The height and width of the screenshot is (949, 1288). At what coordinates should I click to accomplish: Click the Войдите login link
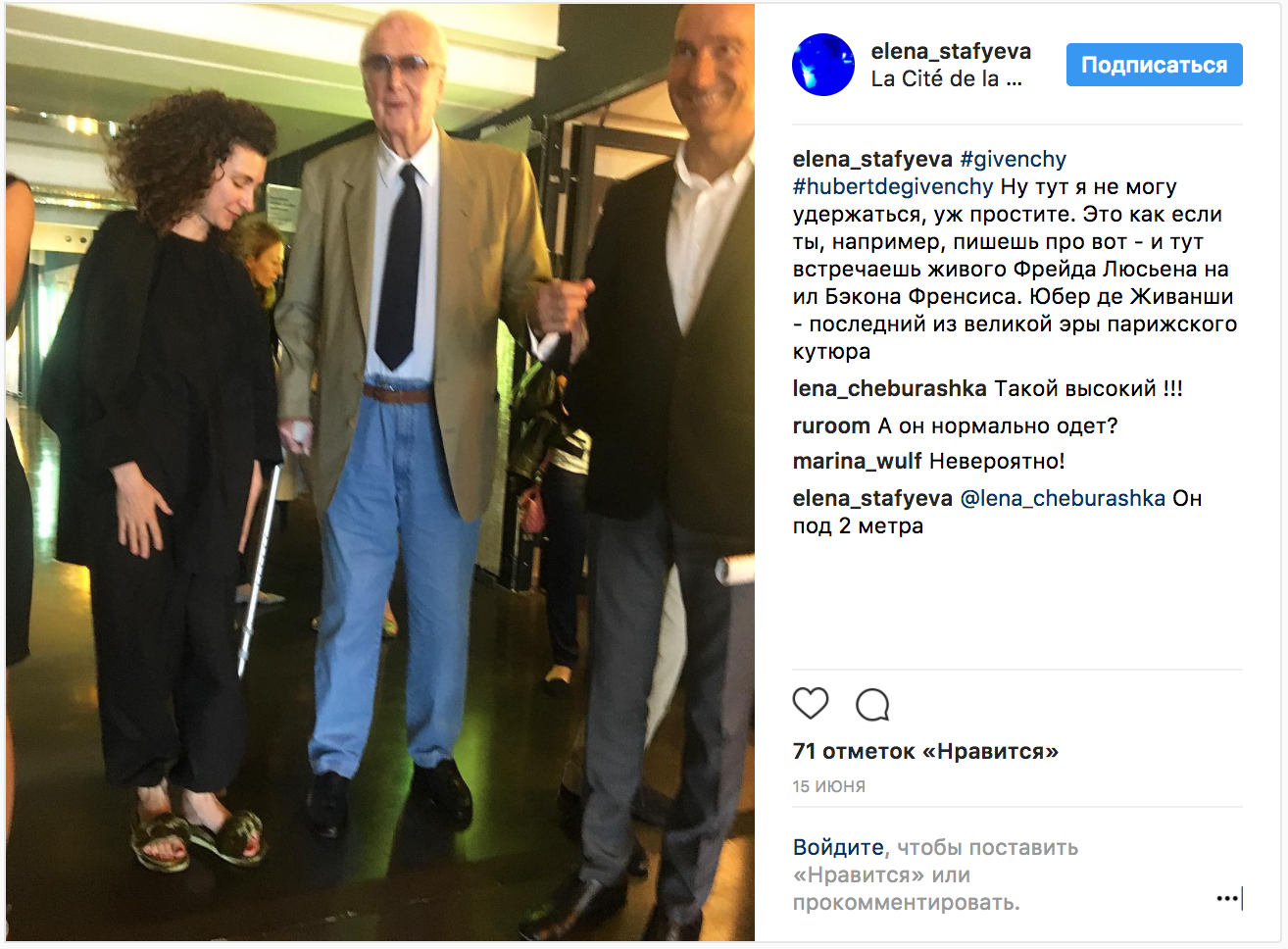838,847
